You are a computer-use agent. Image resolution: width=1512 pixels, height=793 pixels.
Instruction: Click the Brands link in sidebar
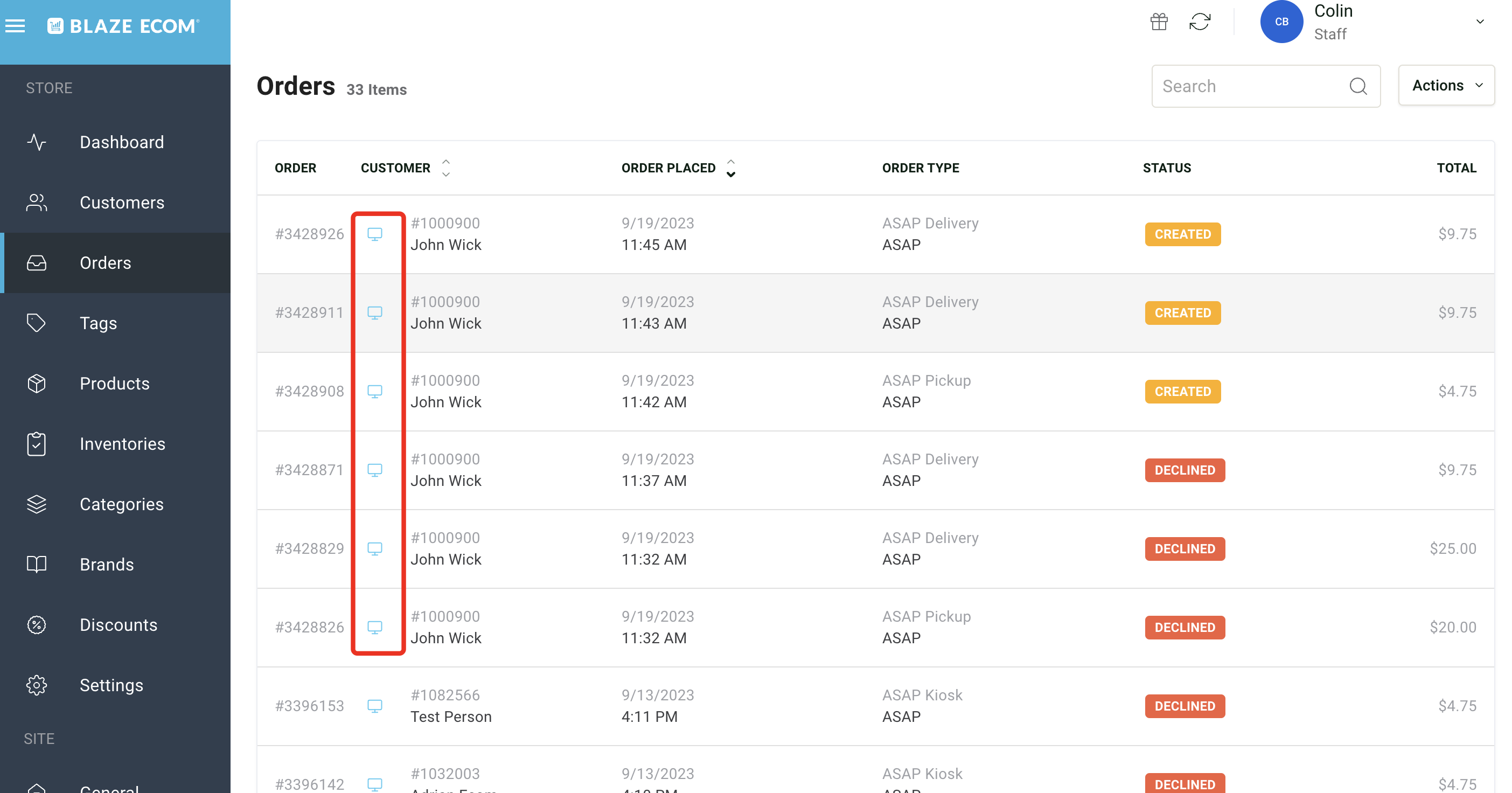pos(107,564)
